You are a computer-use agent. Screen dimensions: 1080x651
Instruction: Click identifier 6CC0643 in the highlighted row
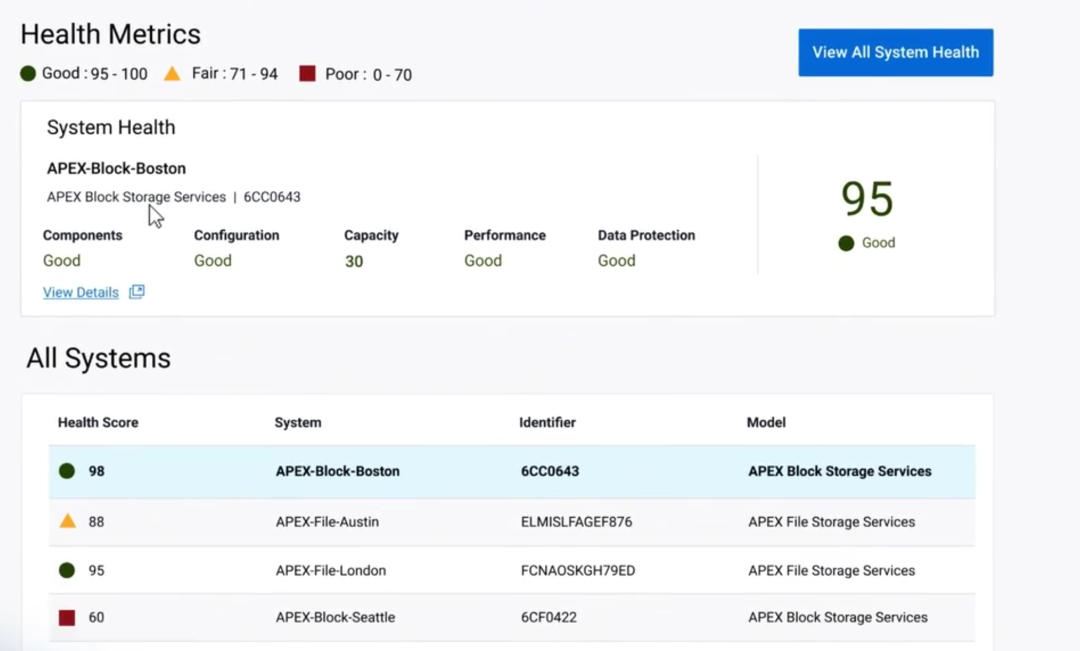550,471
